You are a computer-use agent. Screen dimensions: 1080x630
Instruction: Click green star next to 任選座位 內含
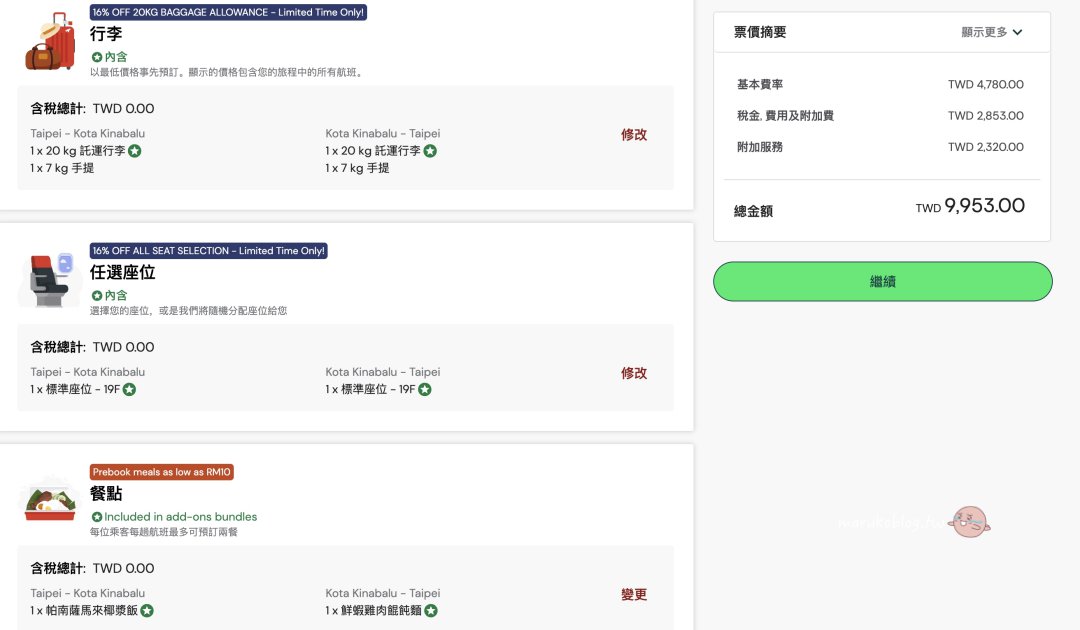click(97, 295)
